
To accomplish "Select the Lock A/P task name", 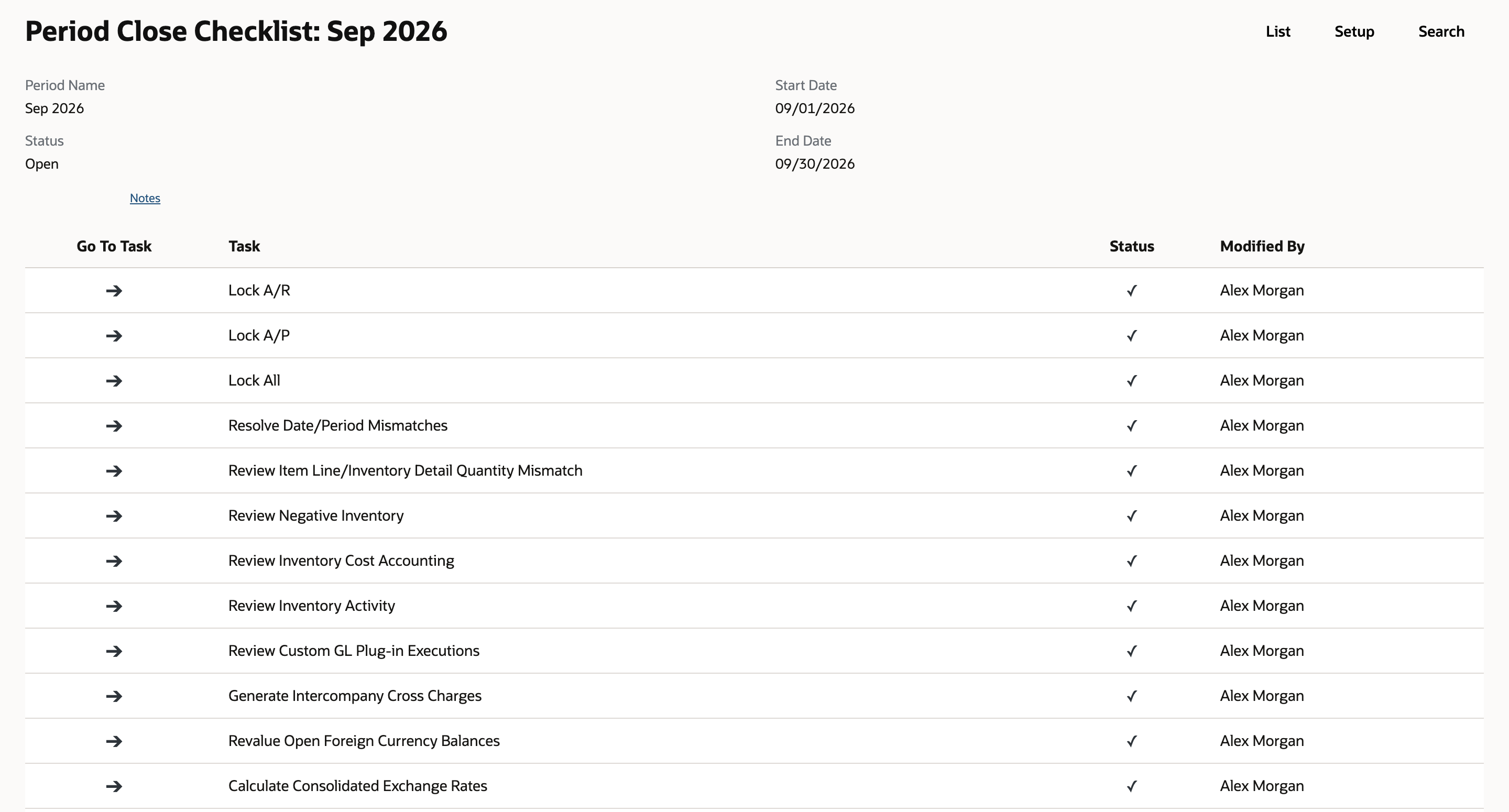I will point(259,336).
